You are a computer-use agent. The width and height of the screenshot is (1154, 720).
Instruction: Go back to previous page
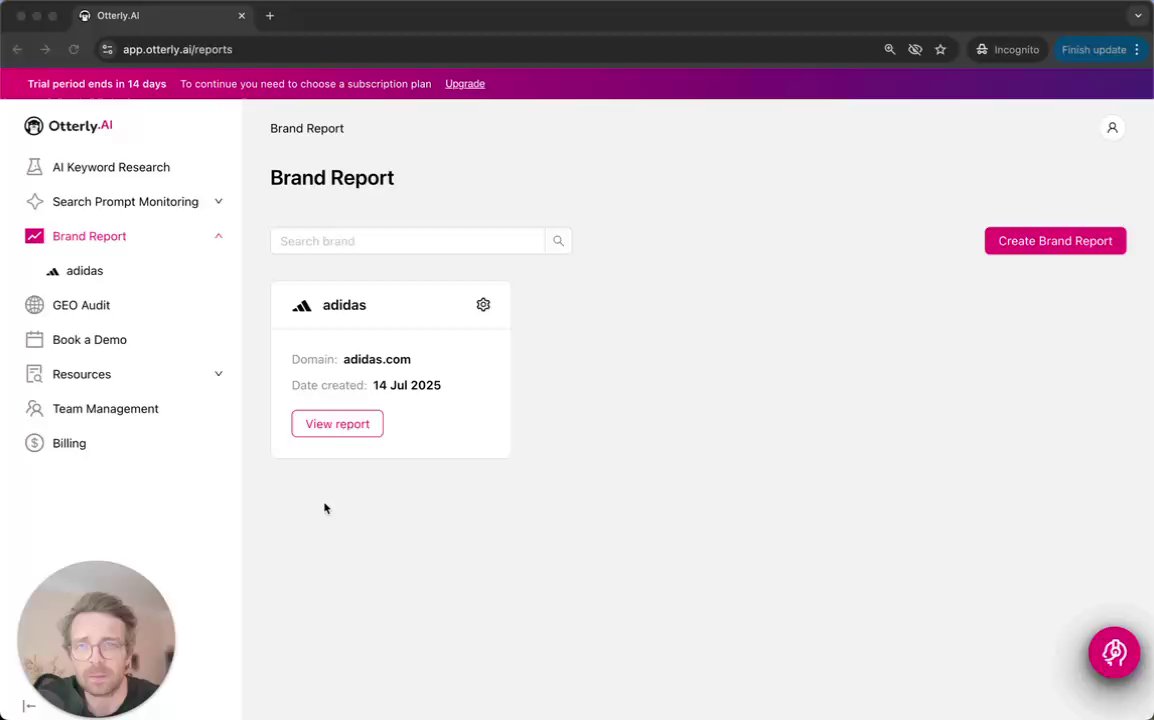tap(18, 49)
